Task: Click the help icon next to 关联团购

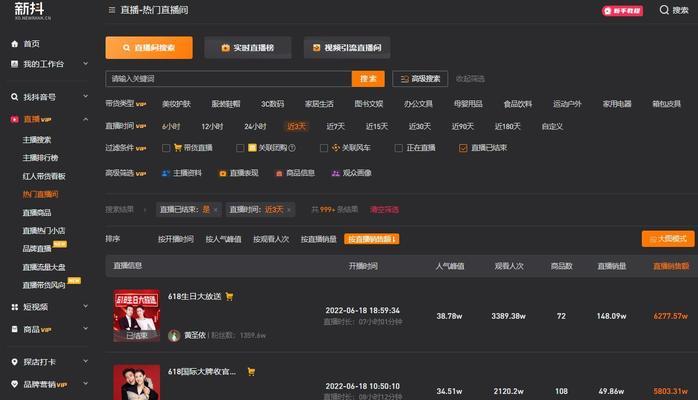Action: 292,148
